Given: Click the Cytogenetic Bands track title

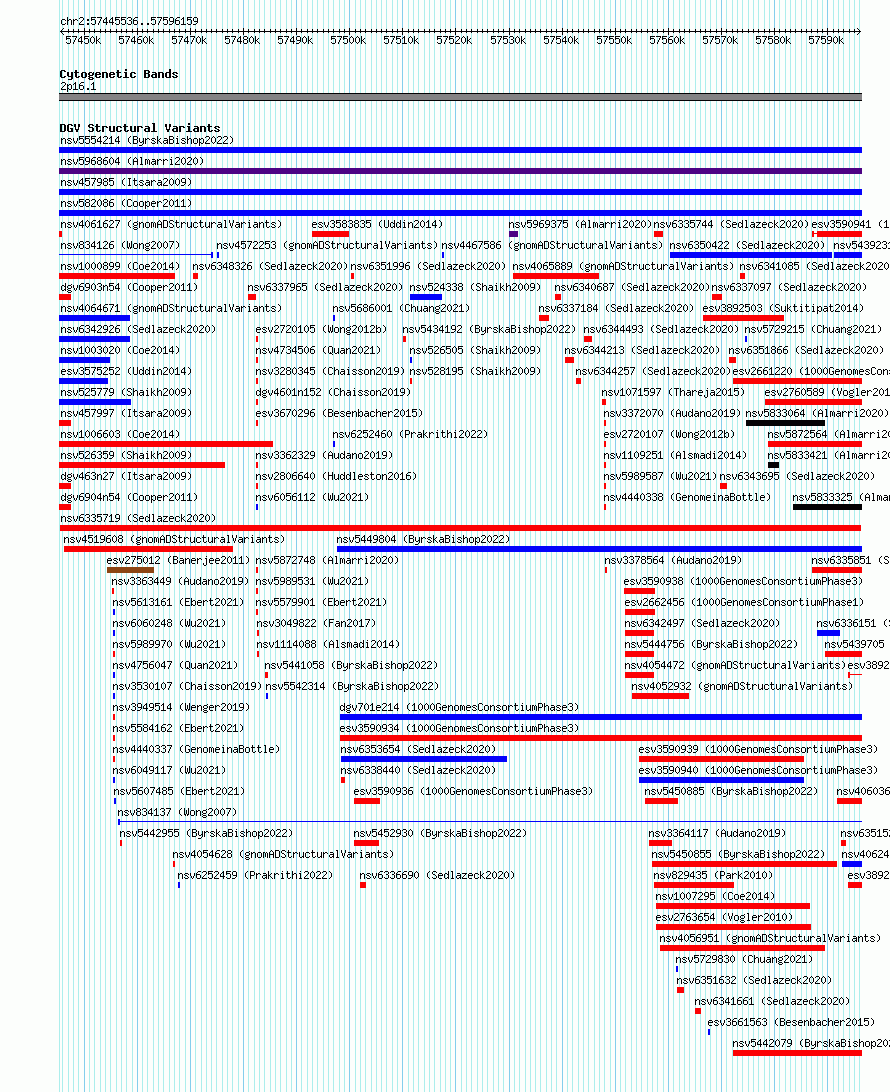Looking at the screenshot, I should 118,74.
